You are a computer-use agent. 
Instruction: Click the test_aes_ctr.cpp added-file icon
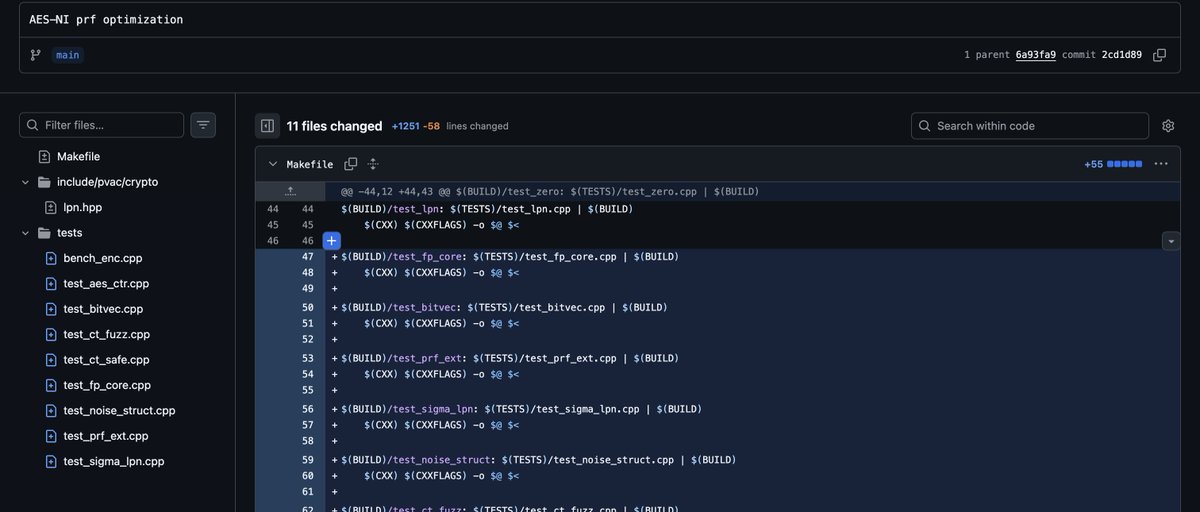[51, 284]
